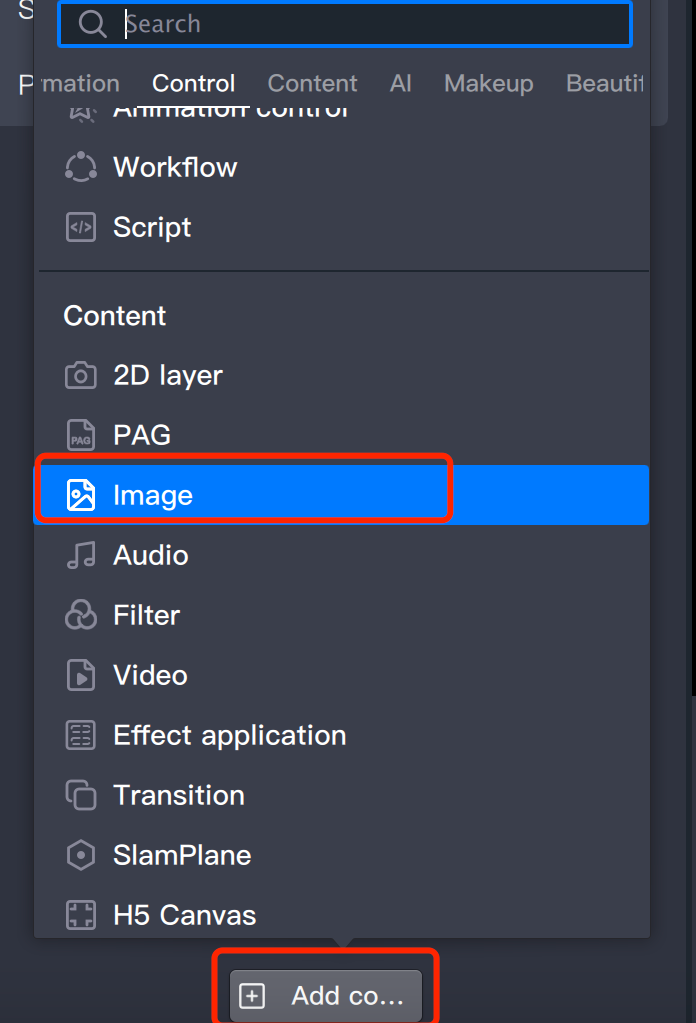Choose the Animation control menu entry
This screenshot has width=696, height=1023.
point(230,110)
